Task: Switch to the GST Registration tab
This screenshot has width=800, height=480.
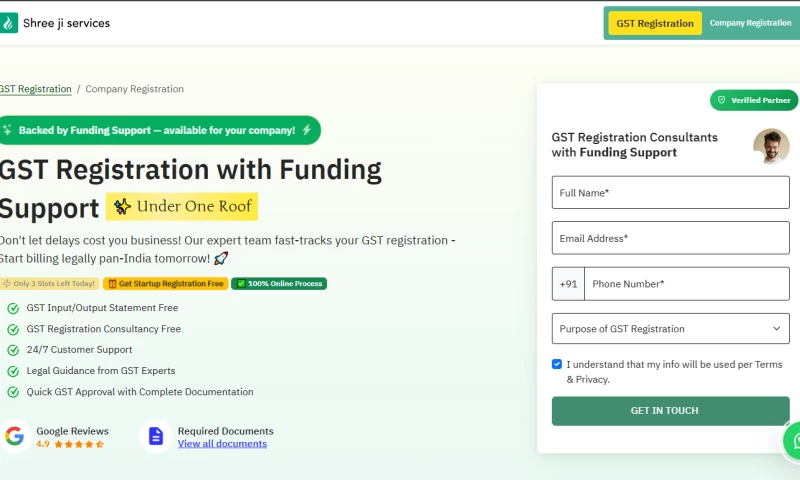Action: [x=655, y=23]
